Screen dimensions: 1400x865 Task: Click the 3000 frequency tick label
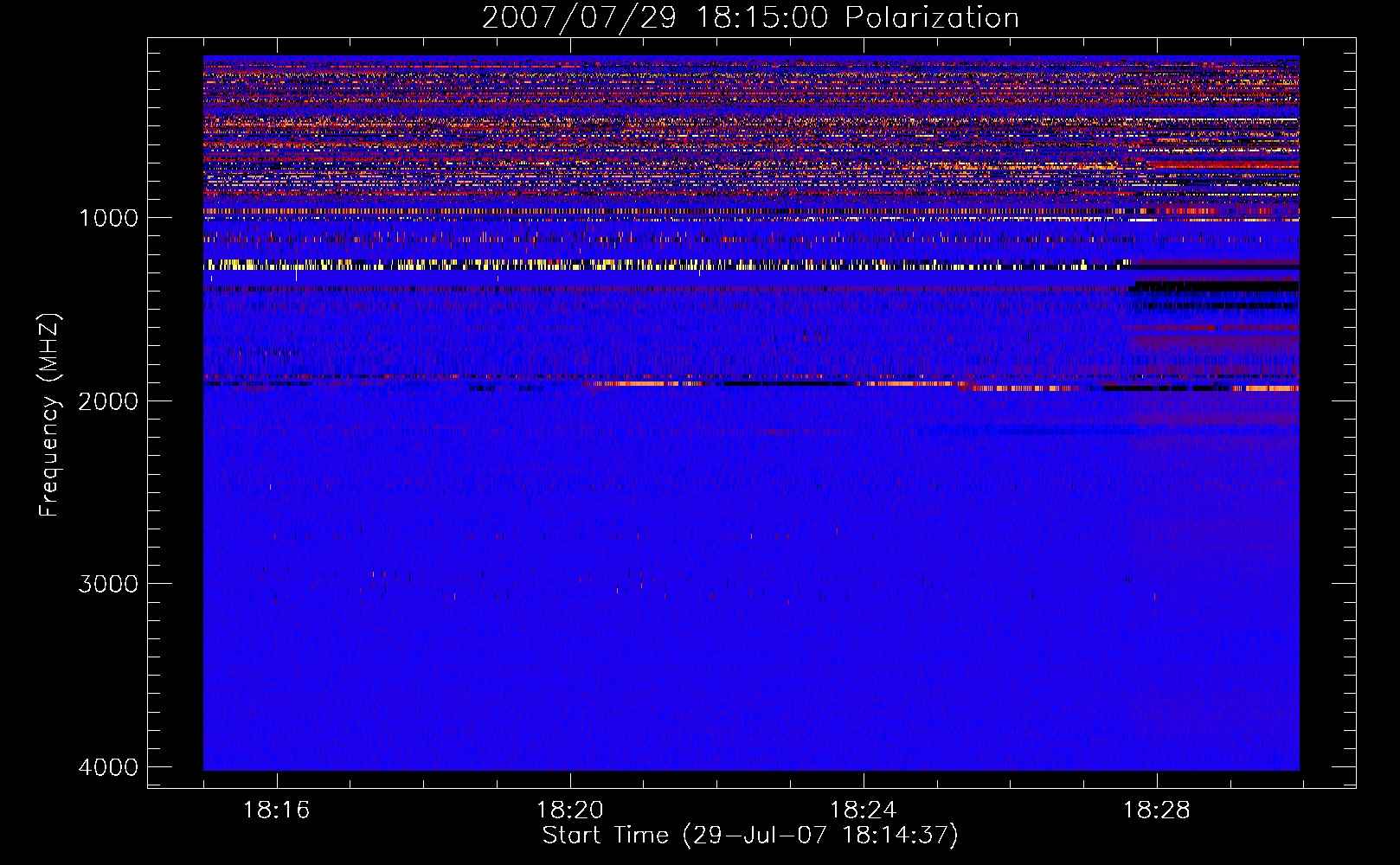pos(108,584)
